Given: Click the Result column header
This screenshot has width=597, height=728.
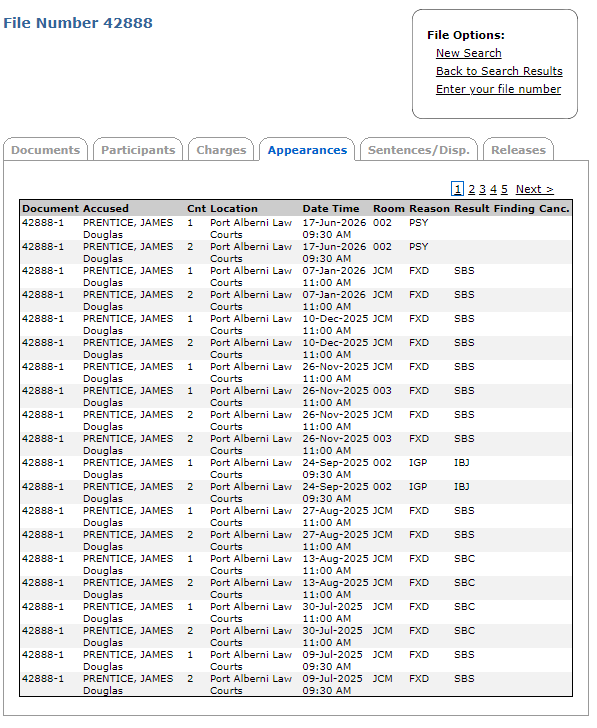Looking at the screenshot, I should tap(472, 208).
